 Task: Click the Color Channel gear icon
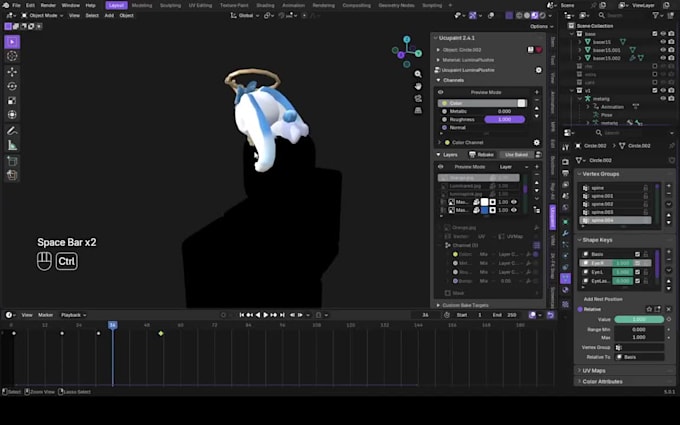coord(536,142)
